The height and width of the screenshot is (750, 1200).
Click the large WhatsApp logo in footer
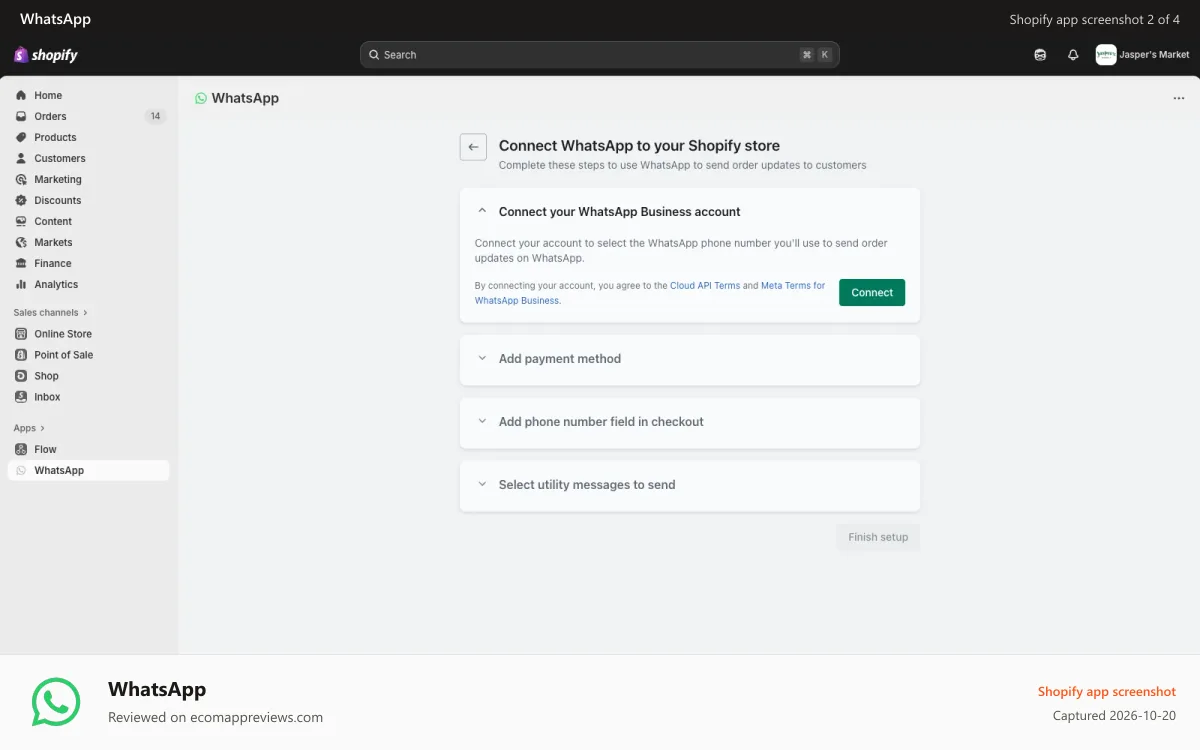(x=56, y=702)
